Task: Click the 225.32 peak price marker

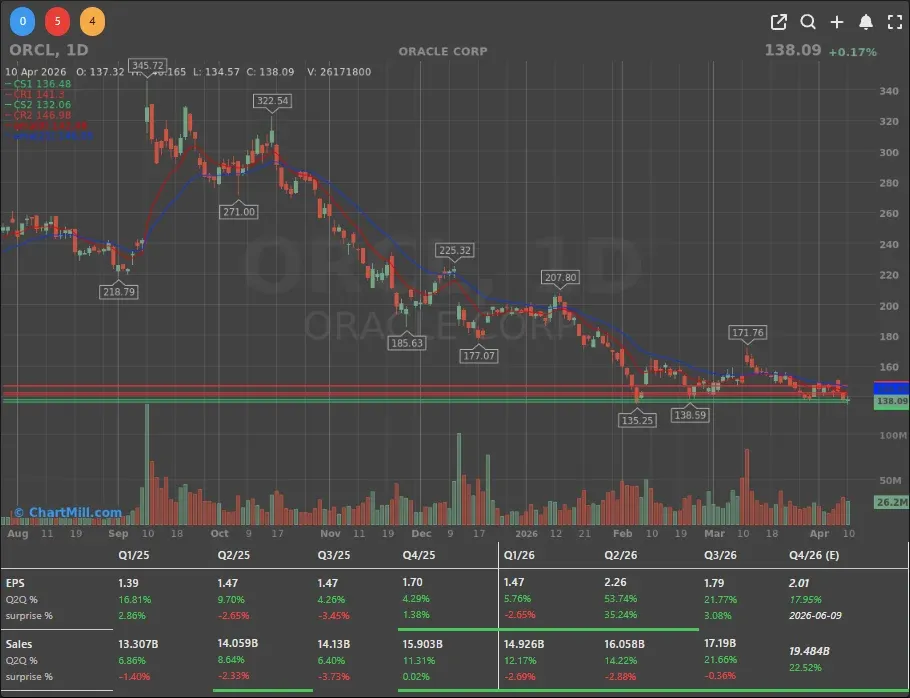Action: [455, 250]
